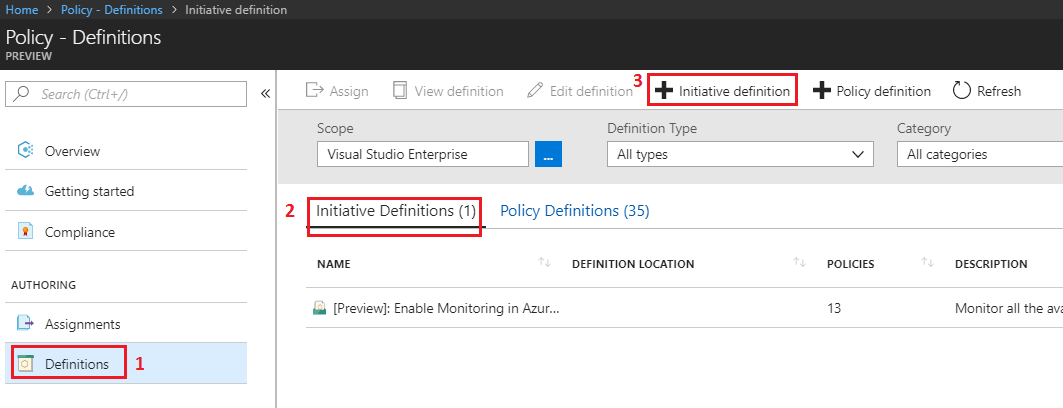Focus the Search (Ctrl+/) field
1063x408 pixels.
click(126, 94)
